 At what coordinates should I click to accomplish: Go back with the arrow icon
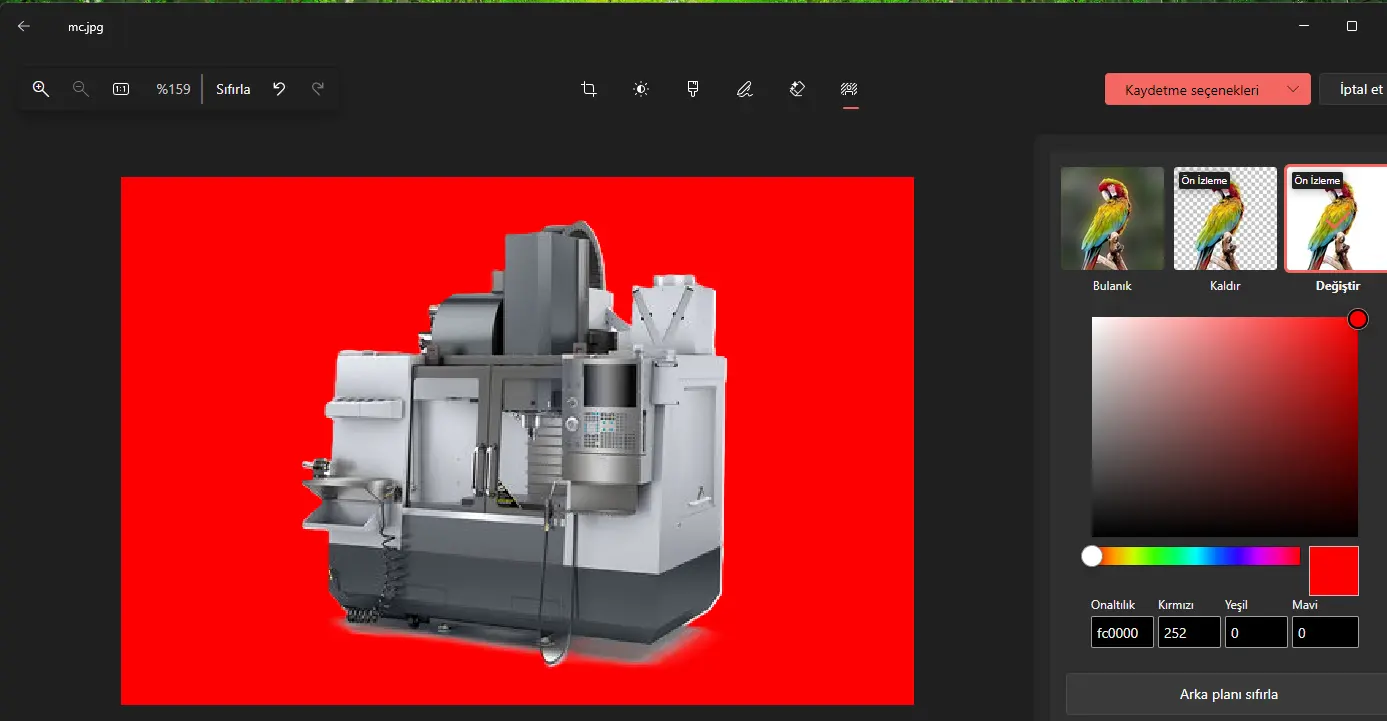[24, 27]
